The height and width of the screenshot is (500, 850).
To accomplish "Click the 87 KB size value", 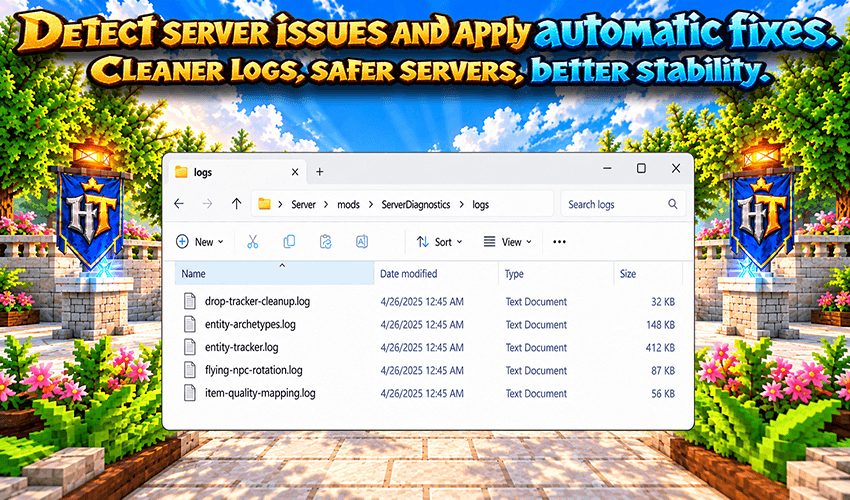I will [663, 370].
